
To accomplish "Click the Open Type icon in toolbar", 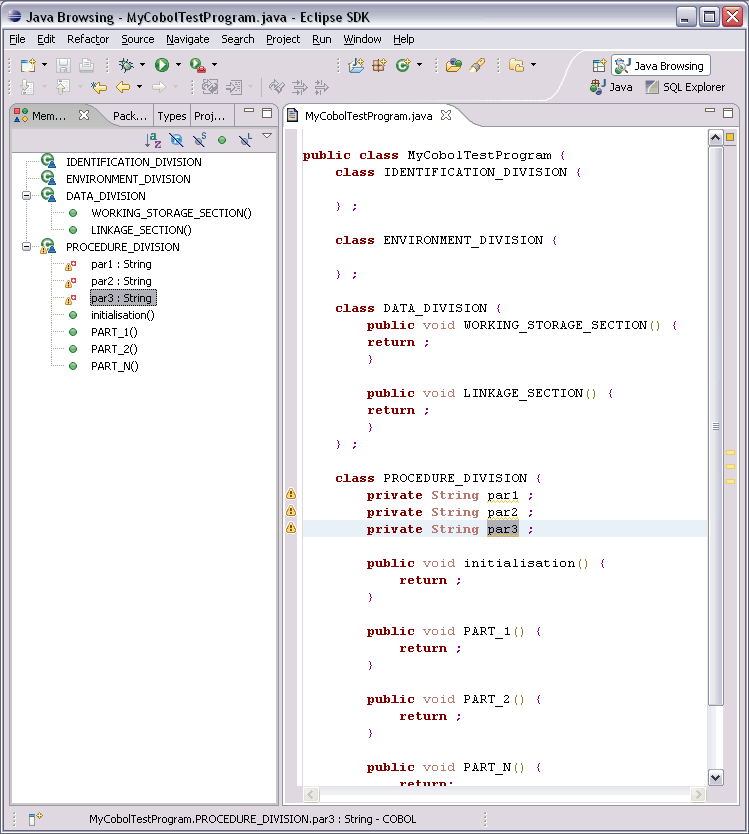I will pos(454,65).
